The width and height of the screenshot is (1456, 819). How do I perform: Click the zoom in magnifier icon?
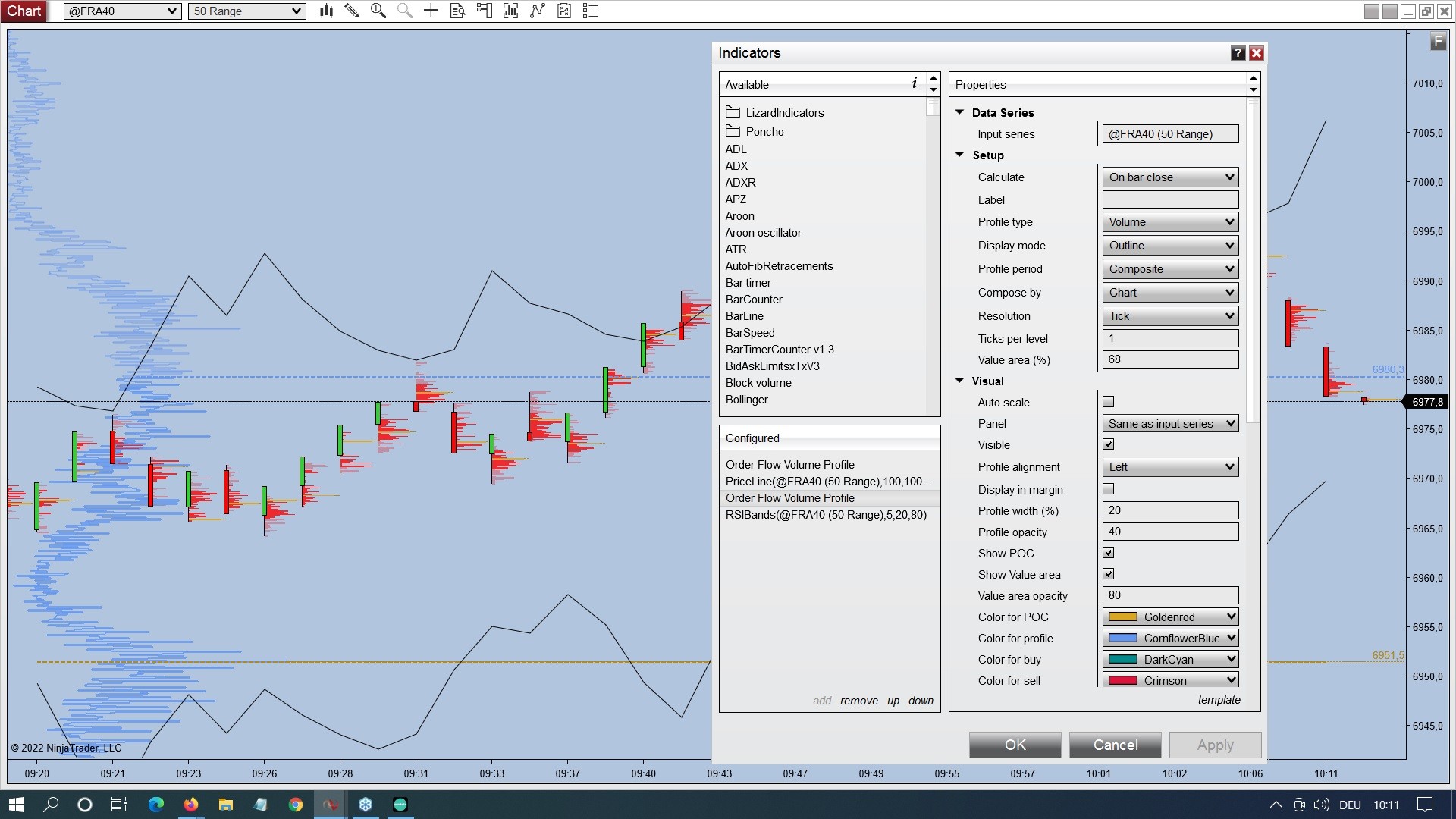click(x=378, y=11)
